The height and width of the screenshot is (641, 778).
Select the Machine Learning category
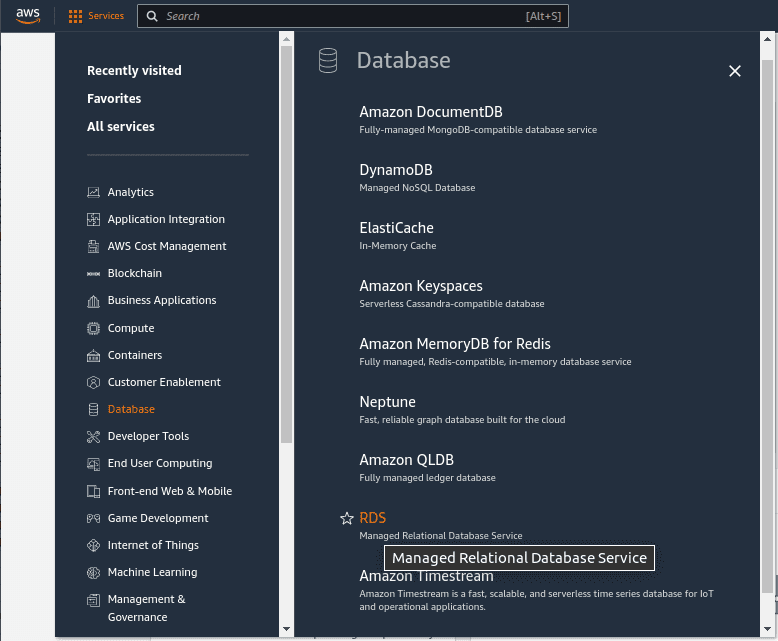pyautogui.click(x=152, y=572)
